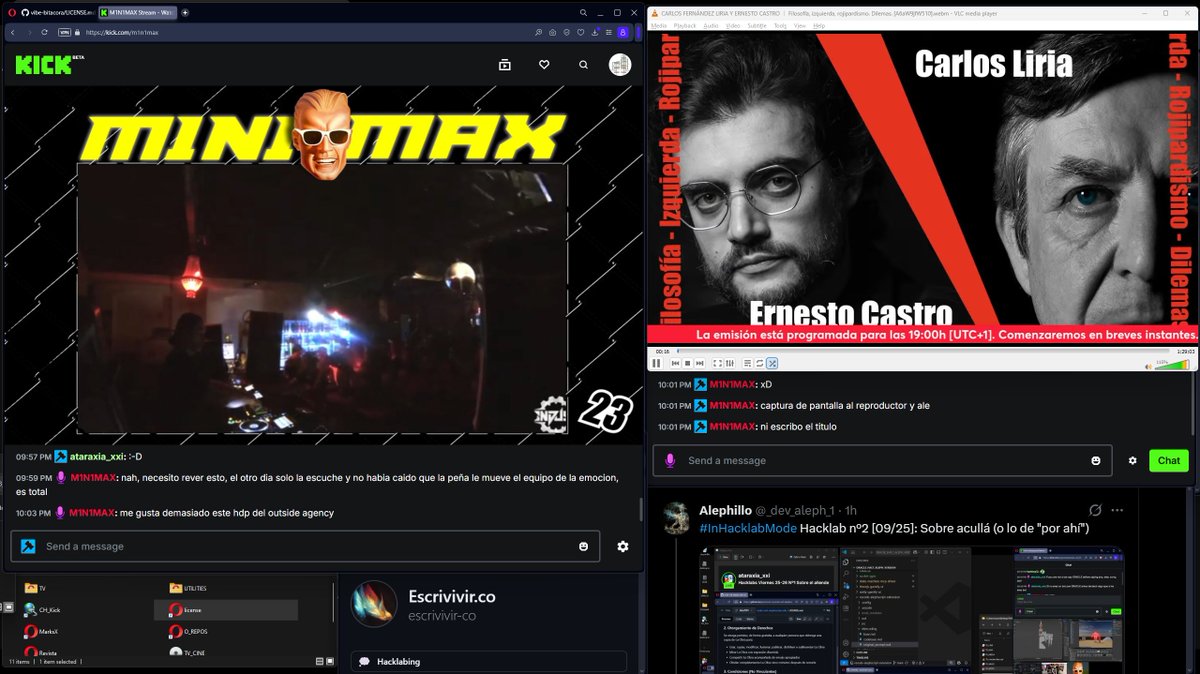Open Alephillo profile name in post
Screen dimensions: 1200x674
pyautogui.click(x=725, y=510)
